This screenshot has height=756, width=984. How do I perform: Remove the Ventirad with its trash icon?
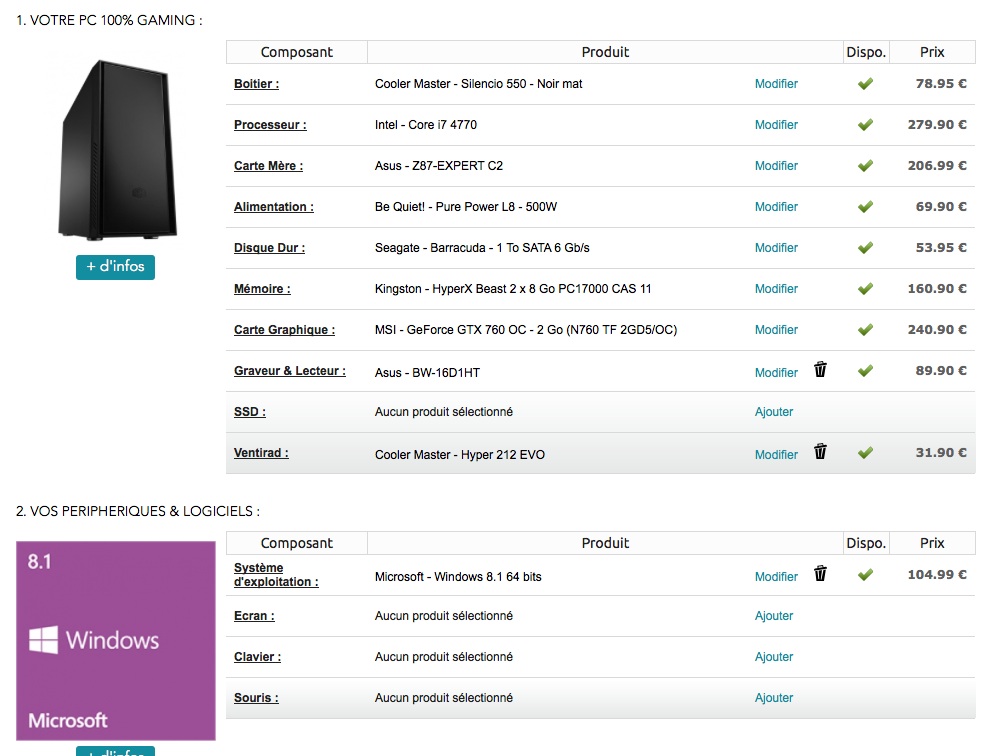click(x=820, y=452)
